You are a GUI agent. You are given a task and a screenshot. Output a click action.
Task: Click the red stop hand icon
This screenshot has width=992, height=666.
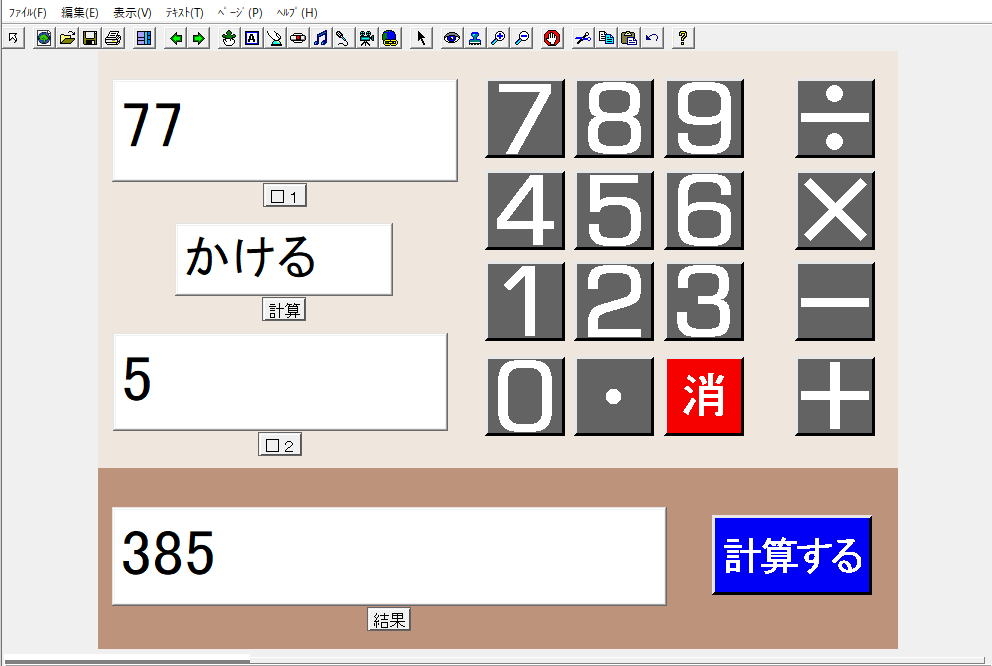pos(552,38)
